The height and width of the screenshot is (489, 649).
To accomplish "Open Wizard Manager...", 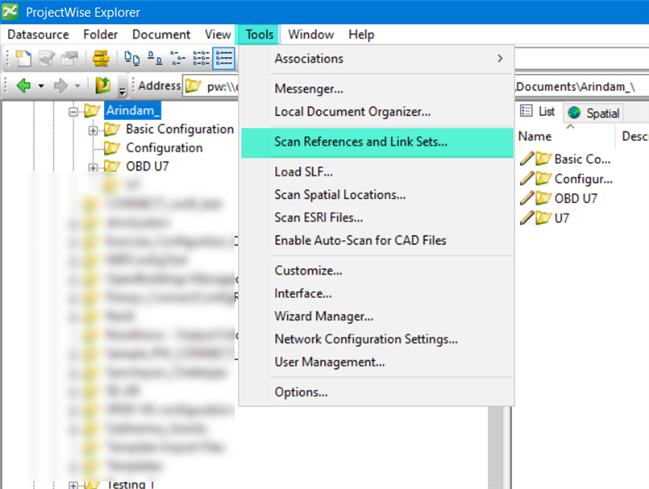I will click(377, 316).
